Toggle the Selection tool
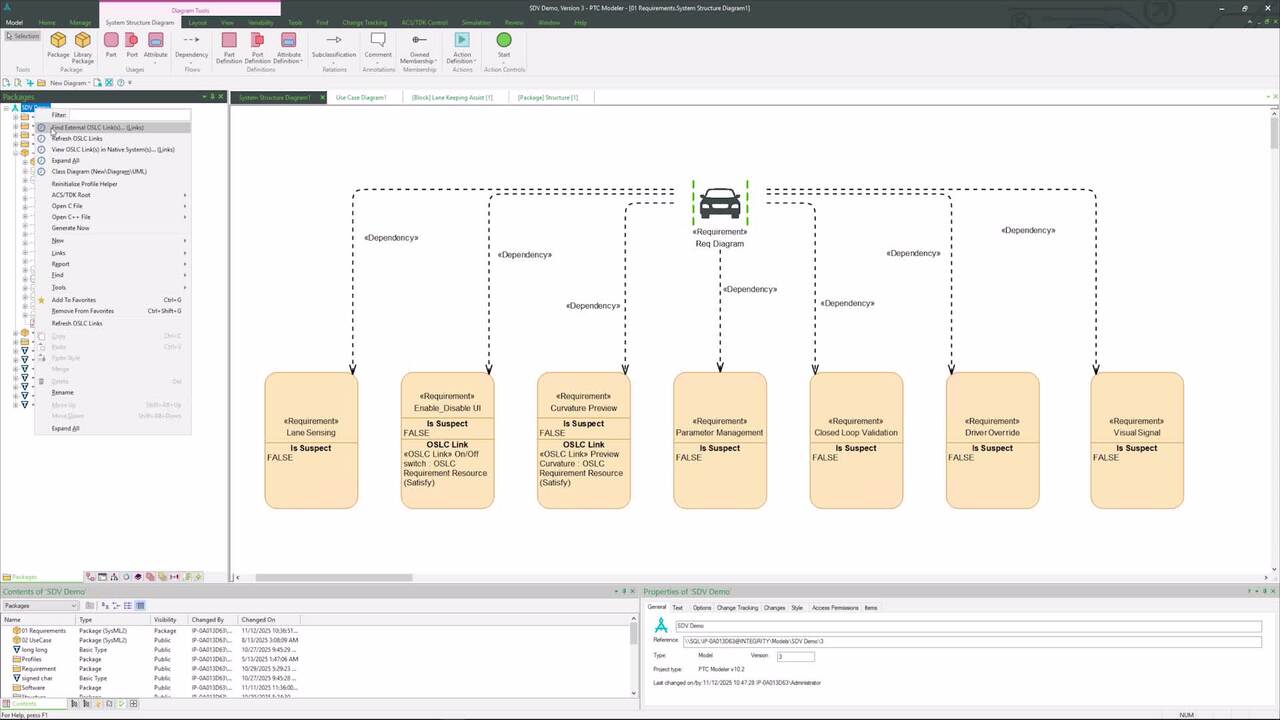The height and width of the screenshot is (720, 1280). click(x=22, y=36)
